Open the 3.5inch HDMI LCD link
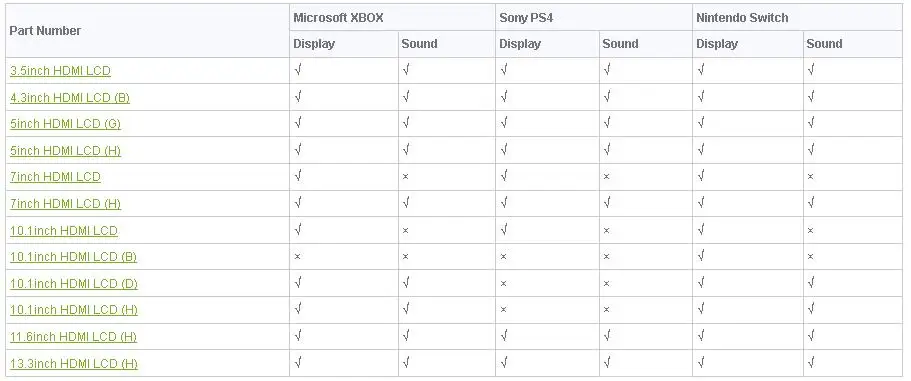911x381 pixels. (x=60, y=71)
